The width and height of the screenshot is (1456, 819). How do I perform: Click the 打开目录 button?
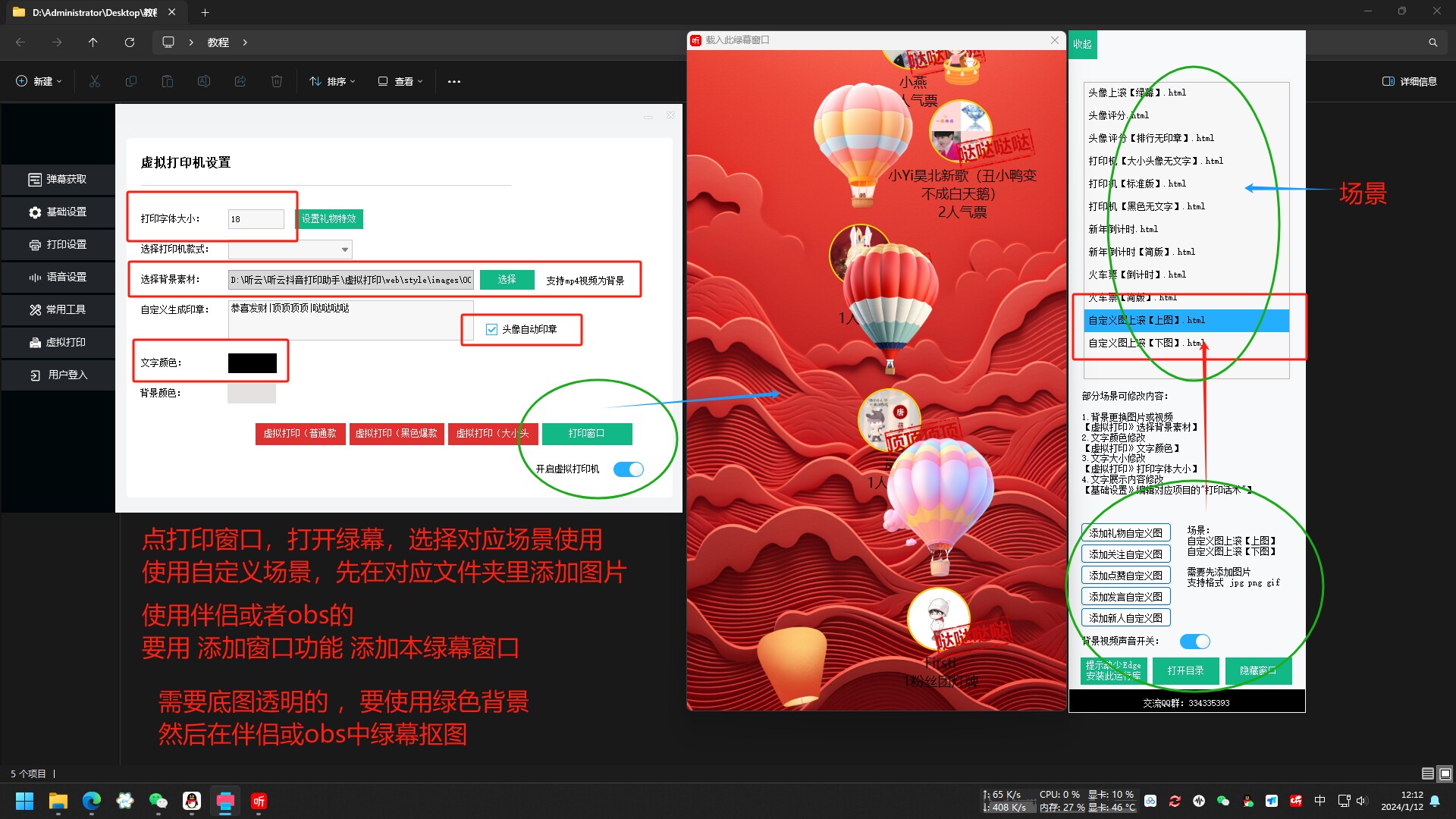[1185, 670]
